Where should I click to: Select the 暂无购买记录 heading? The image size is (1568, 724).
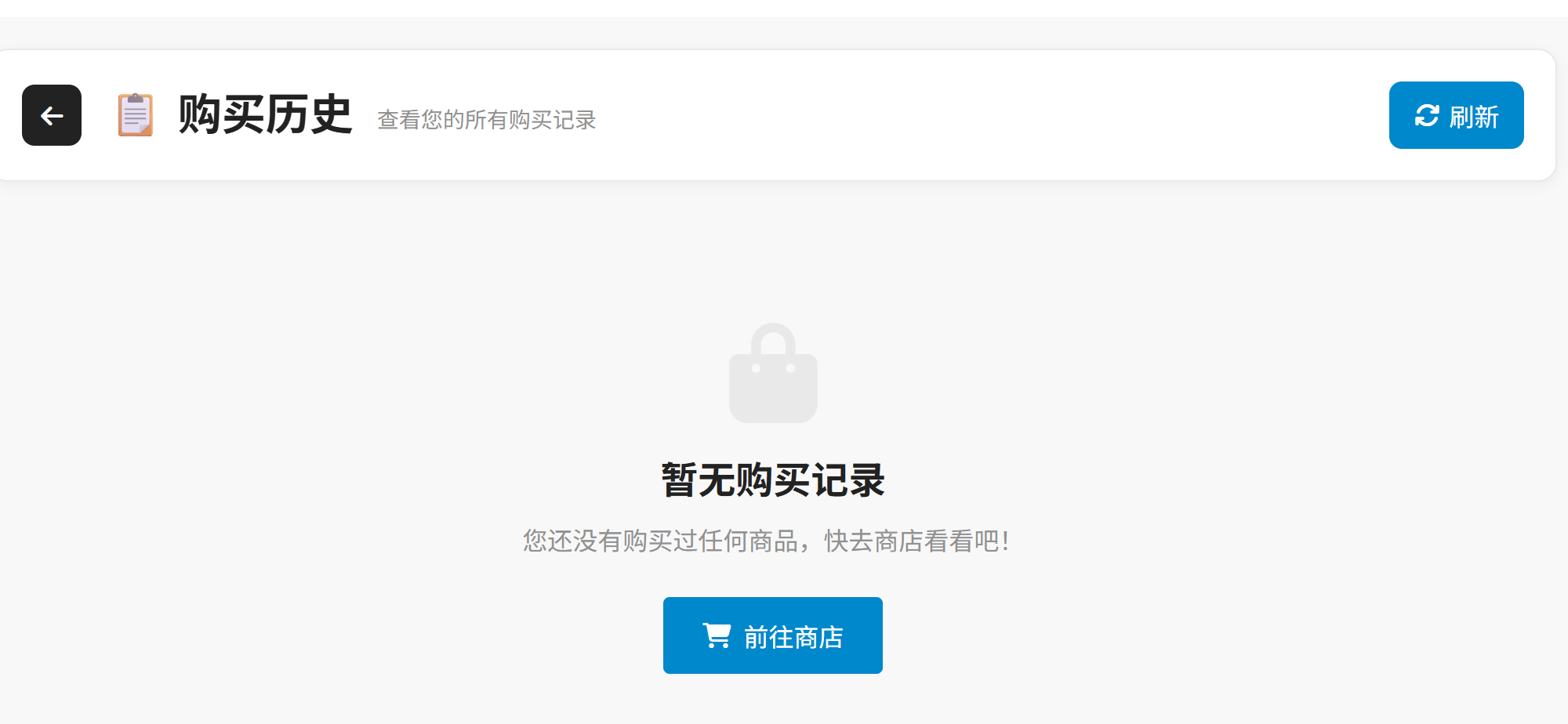(773, 480)
